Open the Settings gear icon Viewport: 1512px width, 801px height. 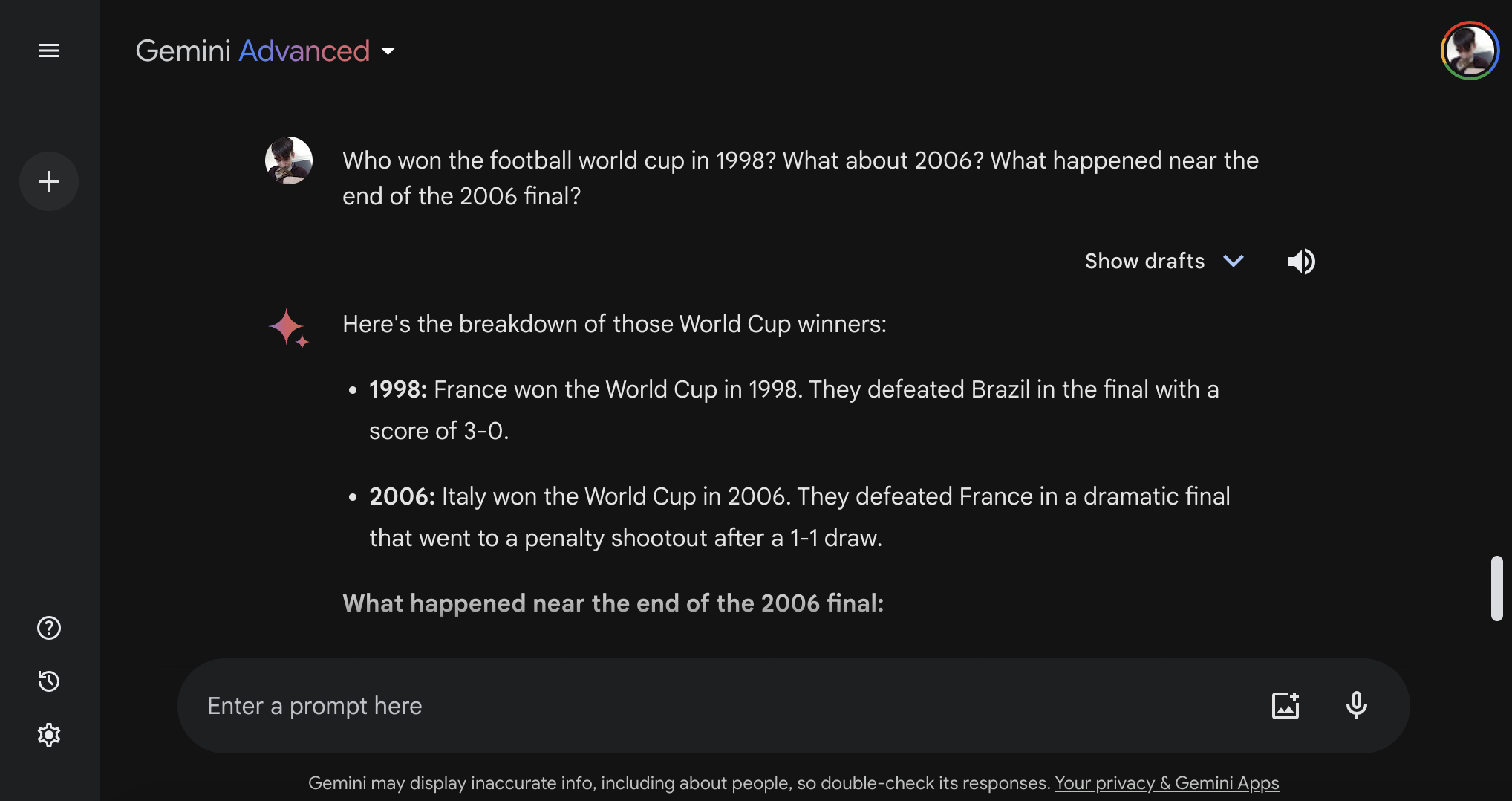tap(49, 735)
